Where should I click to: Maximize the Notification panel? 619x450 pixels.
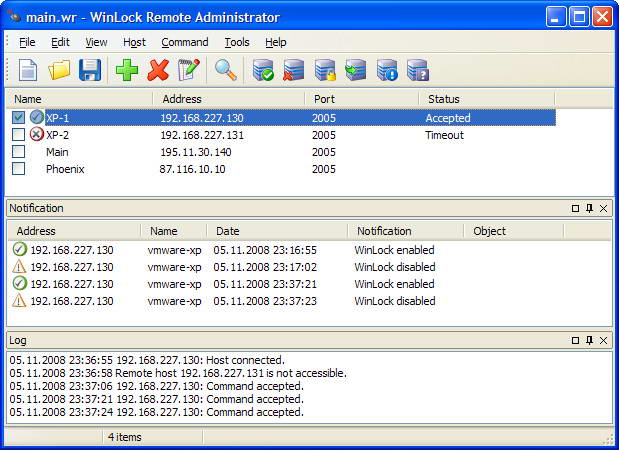576,208
